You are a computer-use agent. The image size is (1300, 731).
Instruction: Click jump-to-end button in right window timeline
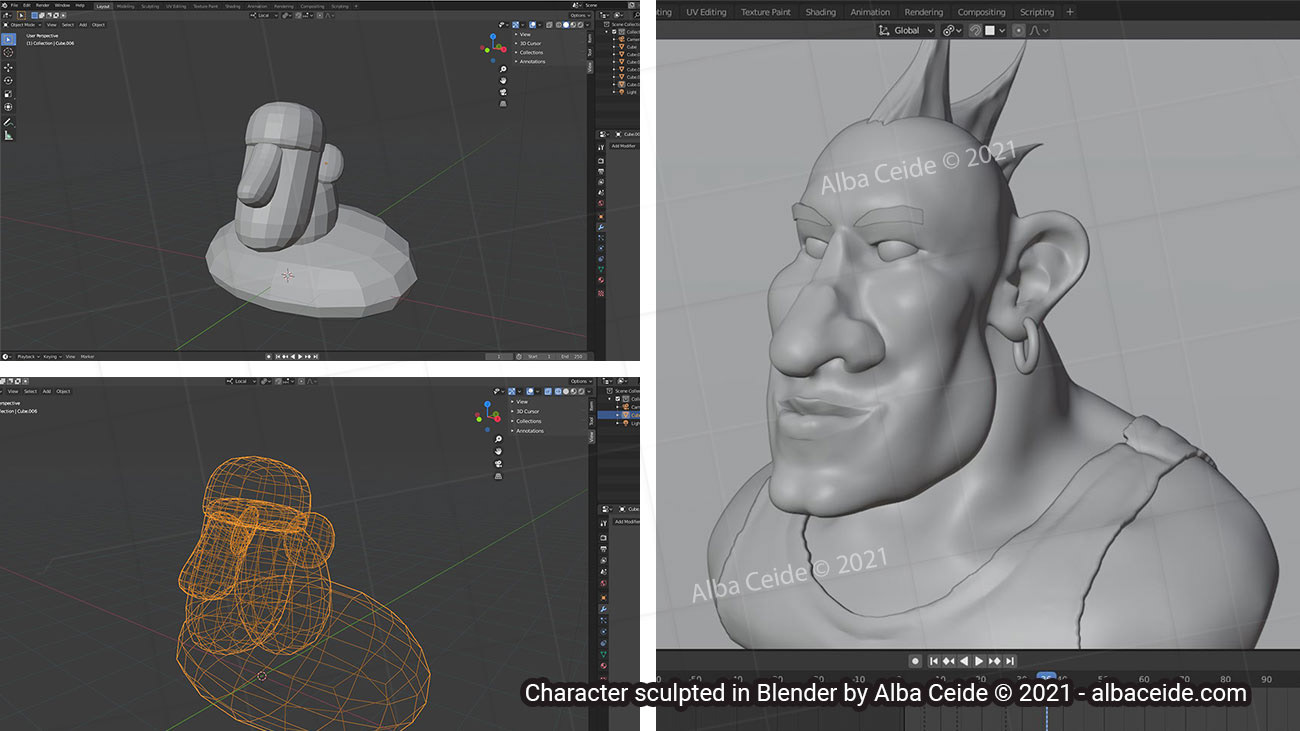click(x=1010, y=661)
